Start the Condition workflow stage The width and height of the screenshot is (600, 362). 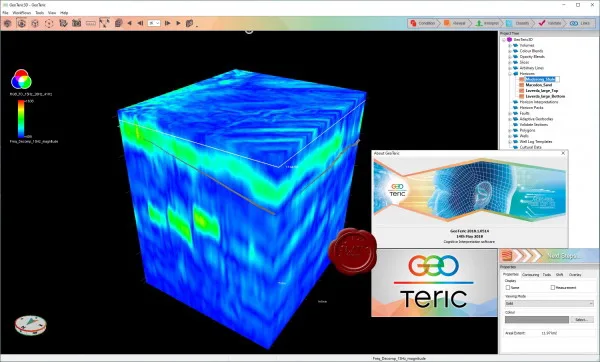[423, 23]
